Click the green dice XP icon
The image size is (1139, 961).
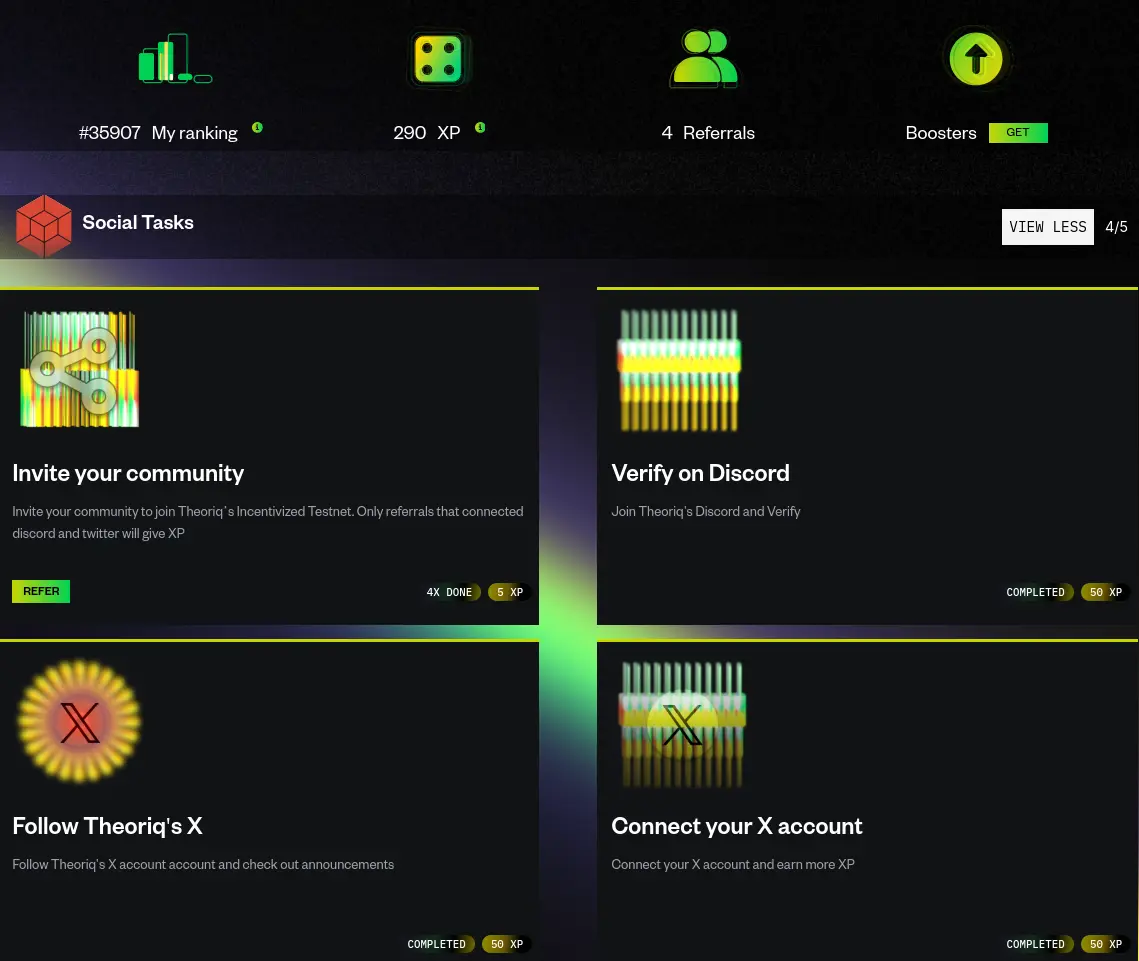pyautogui.click(x=438, y=59)
